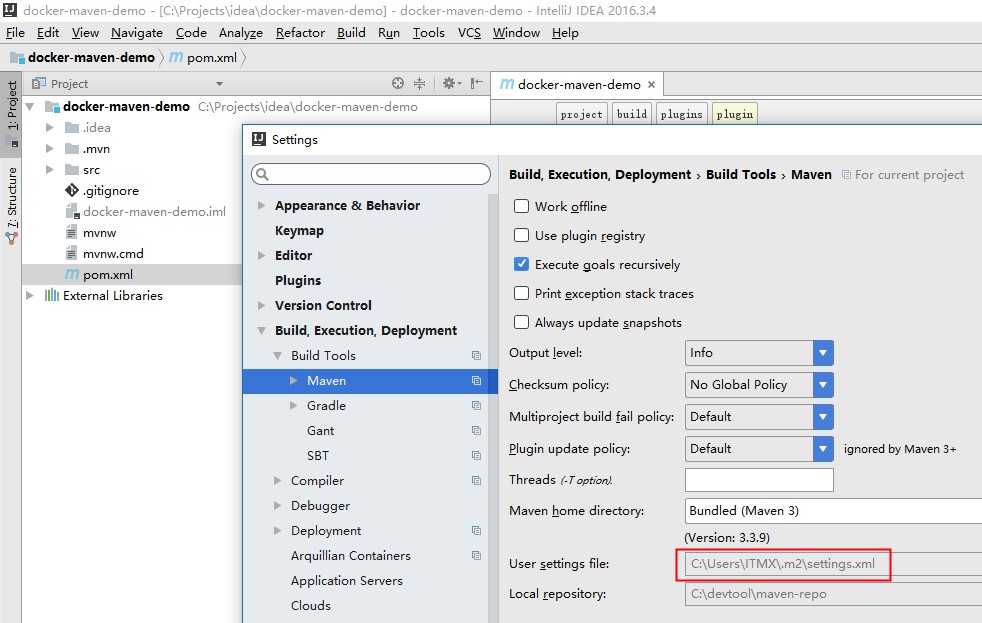Expand the Appearance & Behavior settings section
Image resolution: width=982 pixels, height=623 pixels.
262,206
